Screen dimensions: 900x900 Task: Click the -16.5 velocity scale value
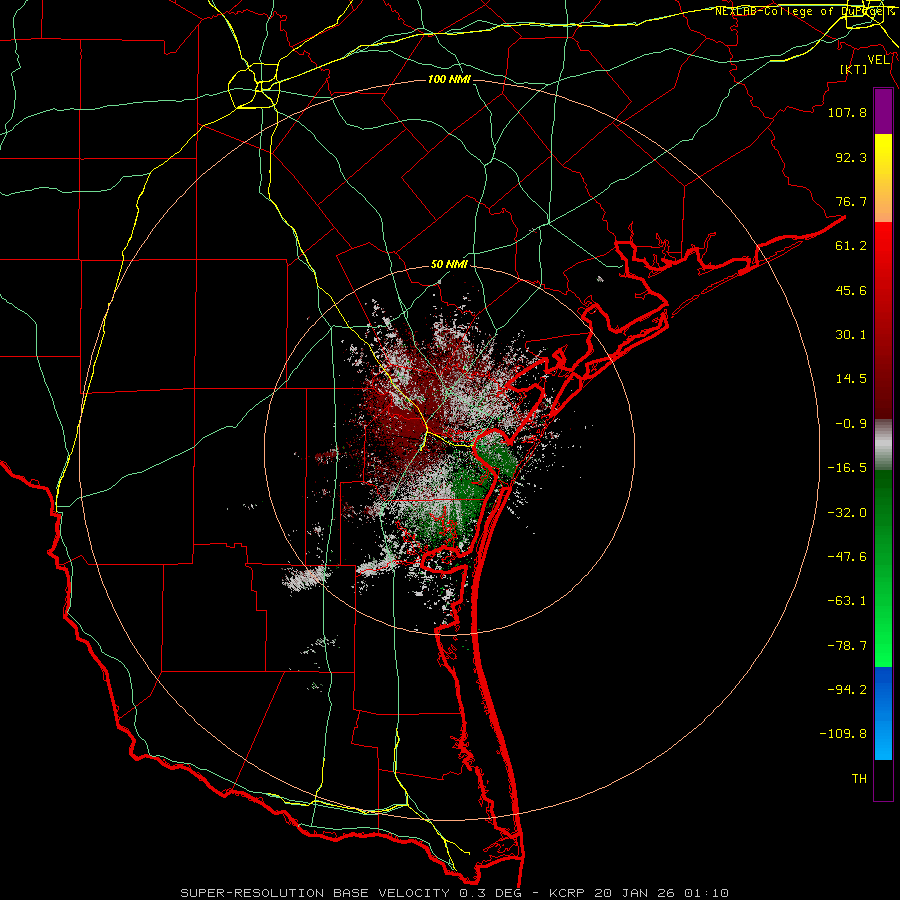tap(847, 468)
